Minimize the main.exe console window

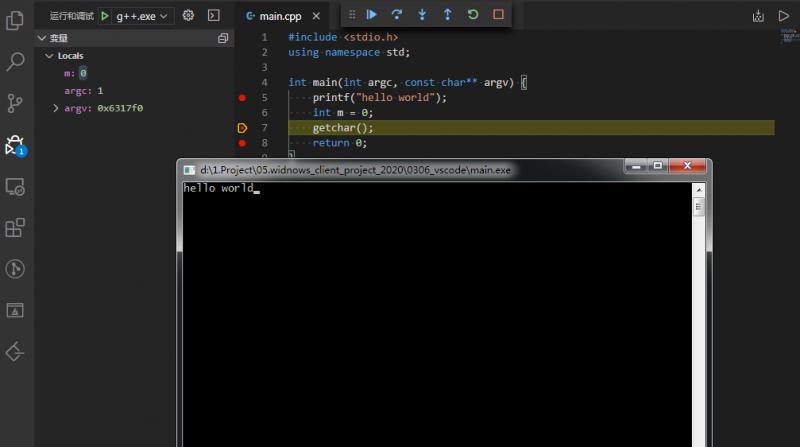pyautogui.click(x=636, y=166)
